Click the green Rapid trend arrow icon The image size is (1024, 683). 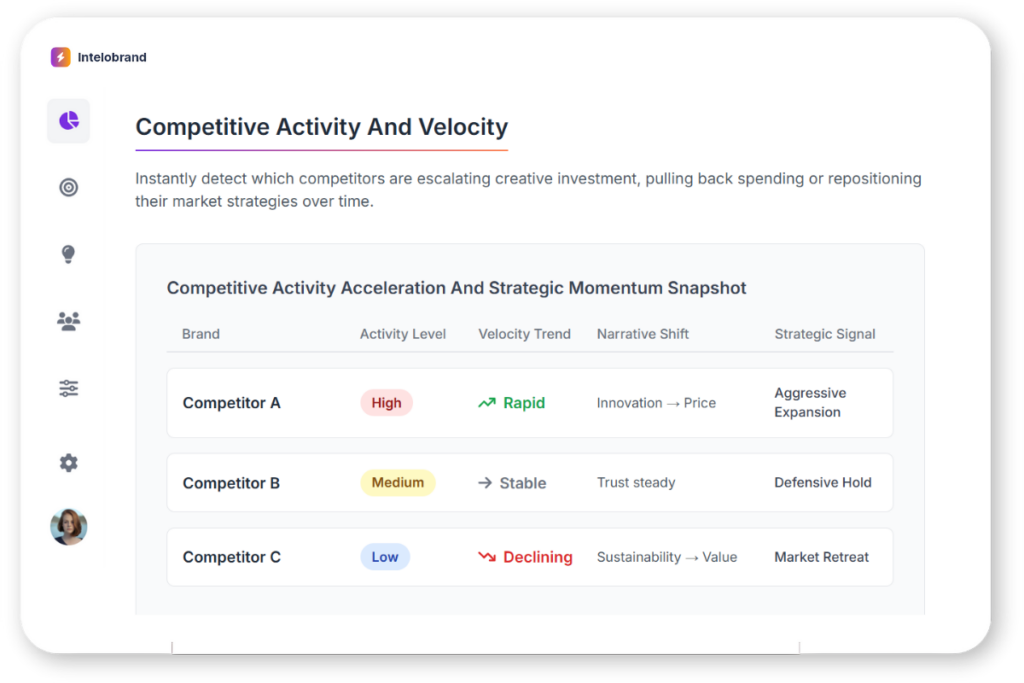click(487, 403)
